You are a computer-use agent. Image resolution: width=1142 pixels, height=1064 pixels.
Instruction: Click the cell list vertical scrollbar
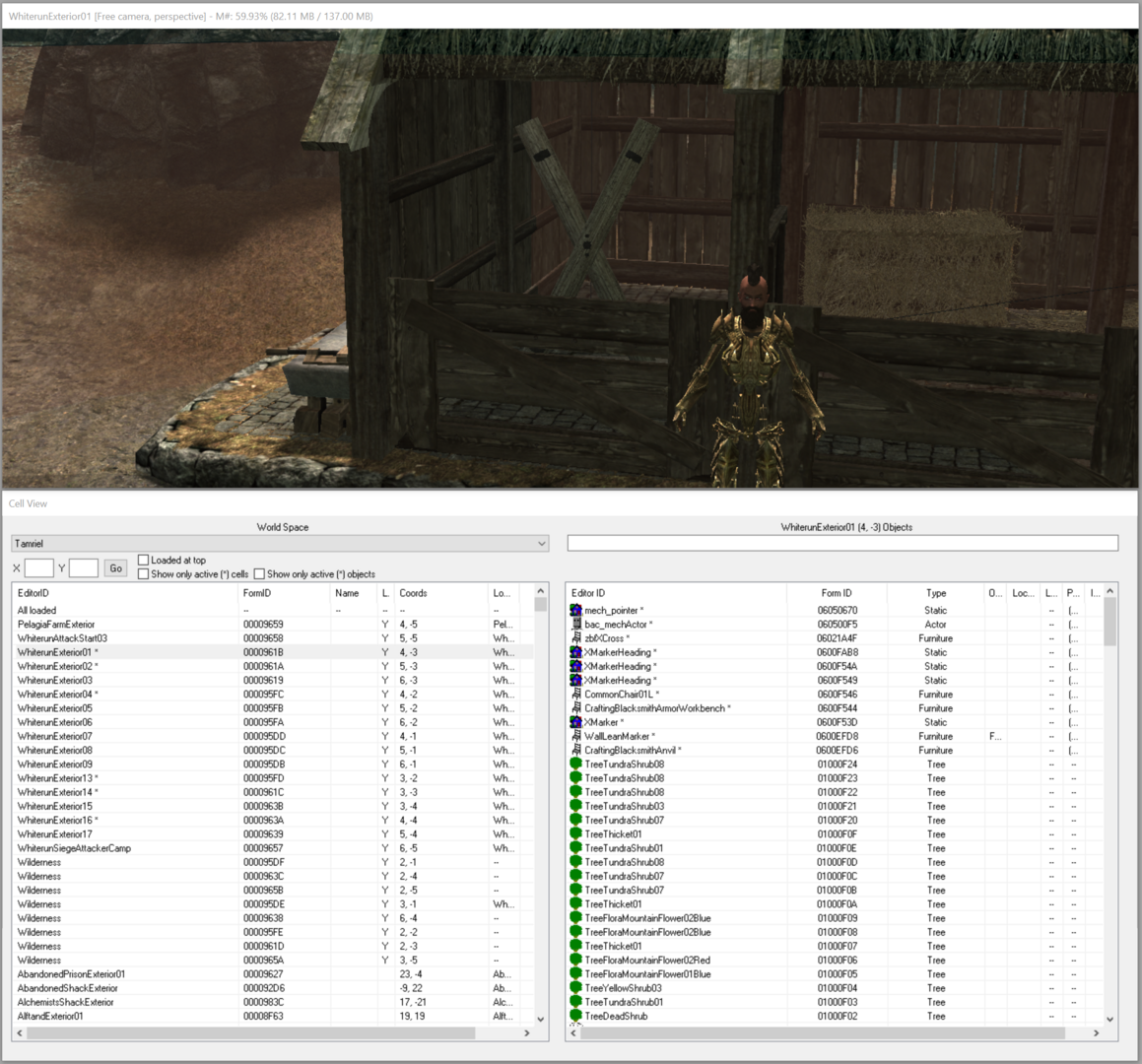click(x=540, y=805)
